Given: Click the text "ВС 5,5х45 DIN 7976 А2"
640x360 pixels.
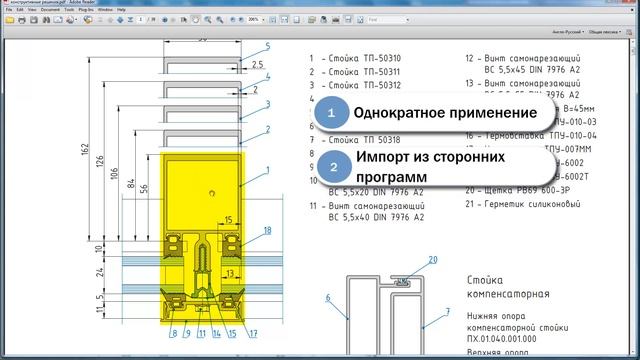Looking at the screenshot, I should click(532, 70).
